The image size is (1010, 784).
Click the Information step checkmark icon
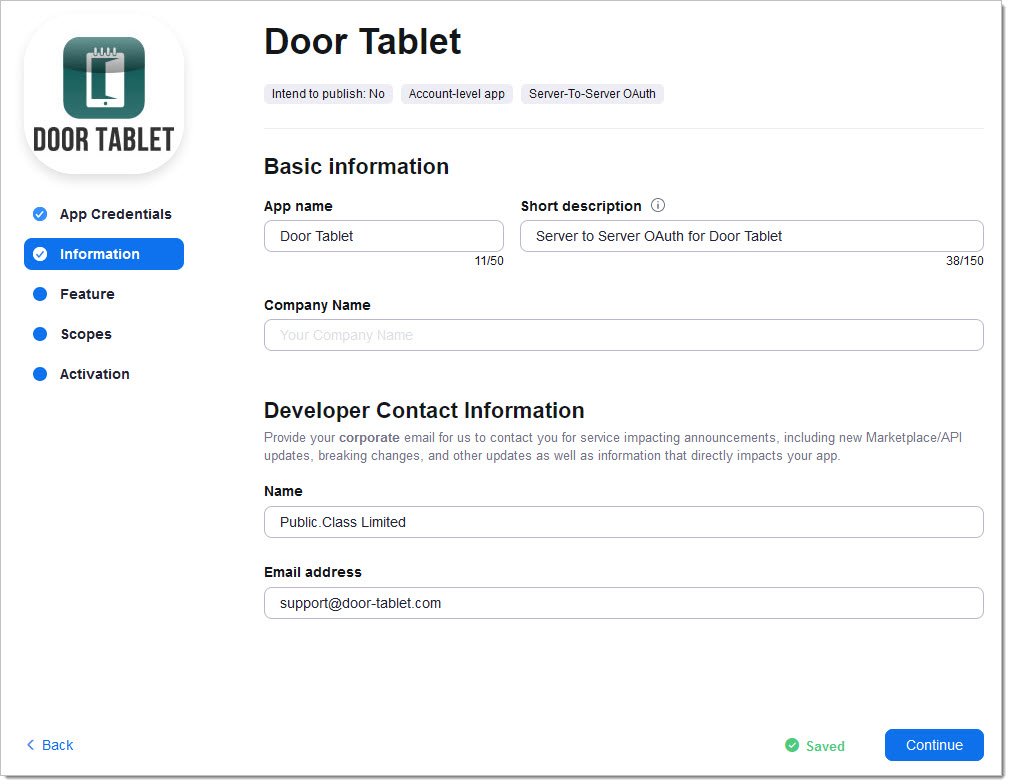coord(40,254)
